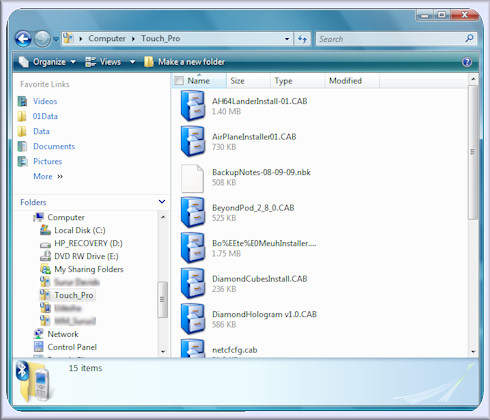
Task: Click the file list scroll down arrow
Action: pos(473,351)
